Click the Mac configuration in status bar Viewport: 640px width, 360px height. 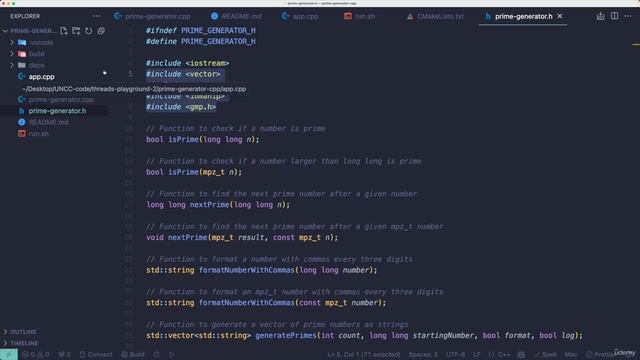(571, 354)
